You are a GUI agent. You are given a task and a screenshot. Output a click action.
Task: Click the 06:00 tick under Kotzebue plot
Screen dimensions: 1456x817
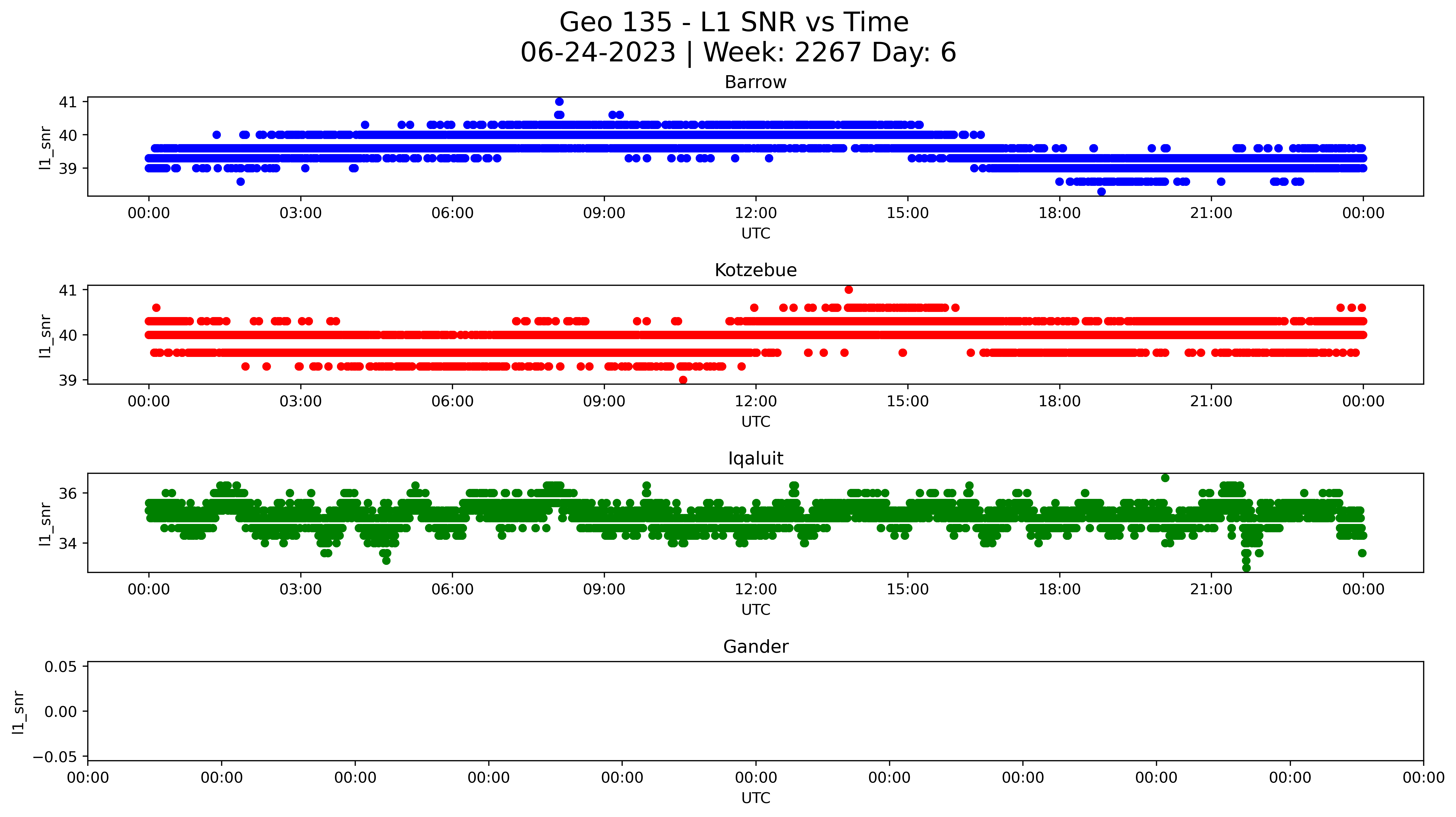click(x=453, y=401)
